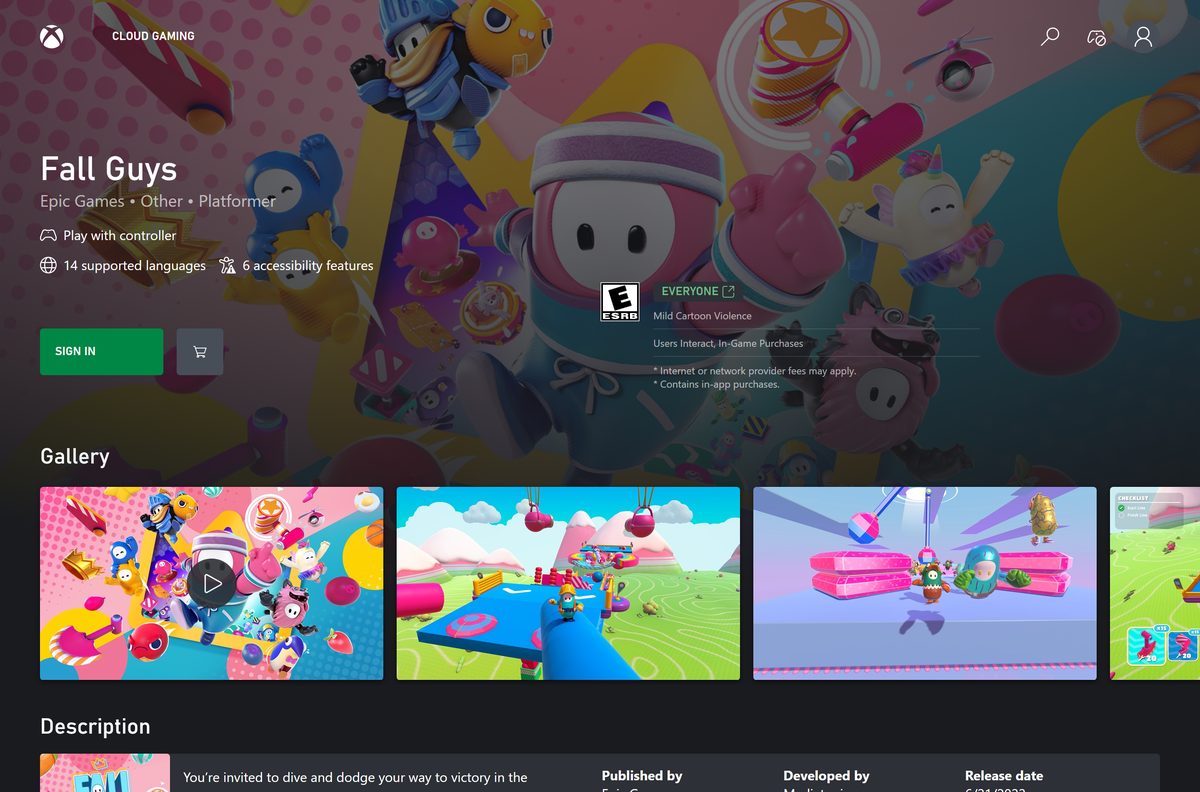Click the accessibility figure icon

(x=227, y=266)
